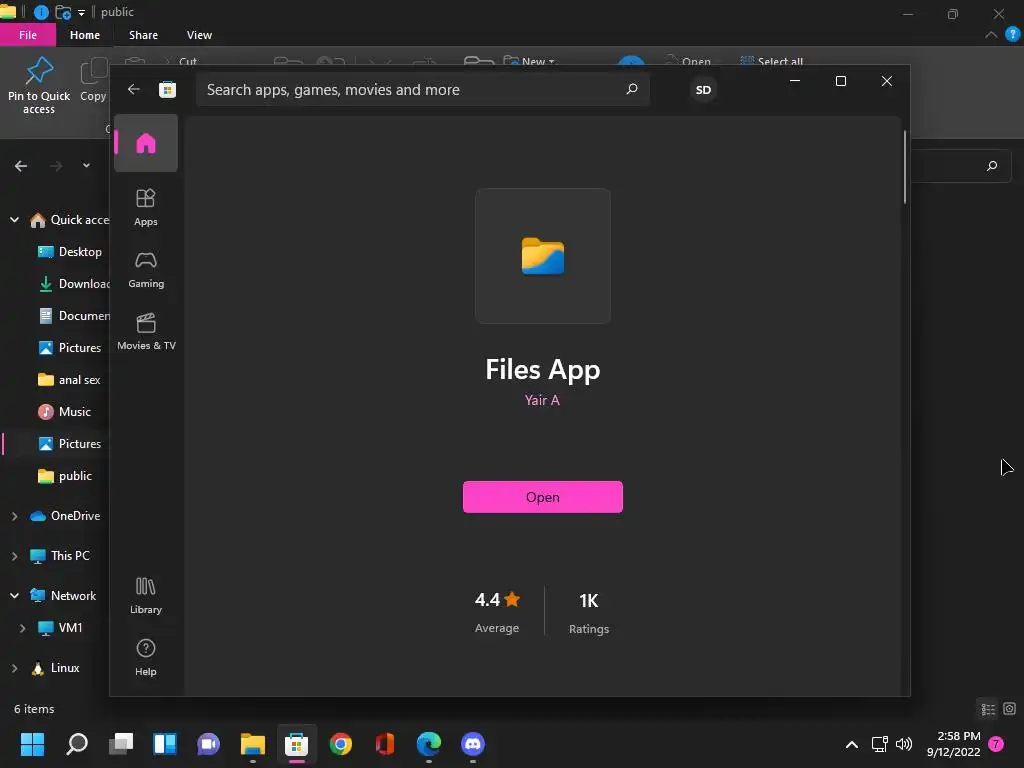The image size is (1024, 768).
Task: Open Microsoft Edge from taskbar
Action: tap(429, 744)
